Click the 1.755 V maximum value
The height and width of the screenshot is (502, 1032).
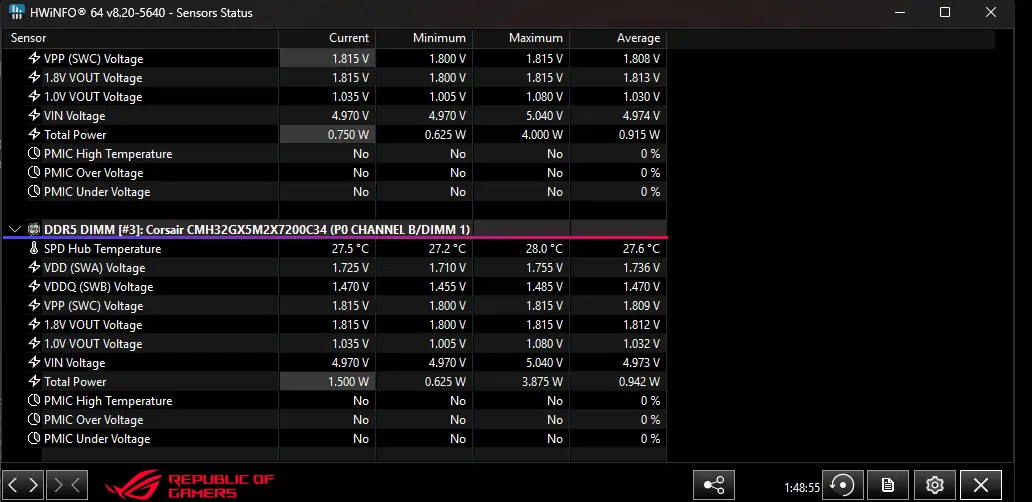[544, 268]
